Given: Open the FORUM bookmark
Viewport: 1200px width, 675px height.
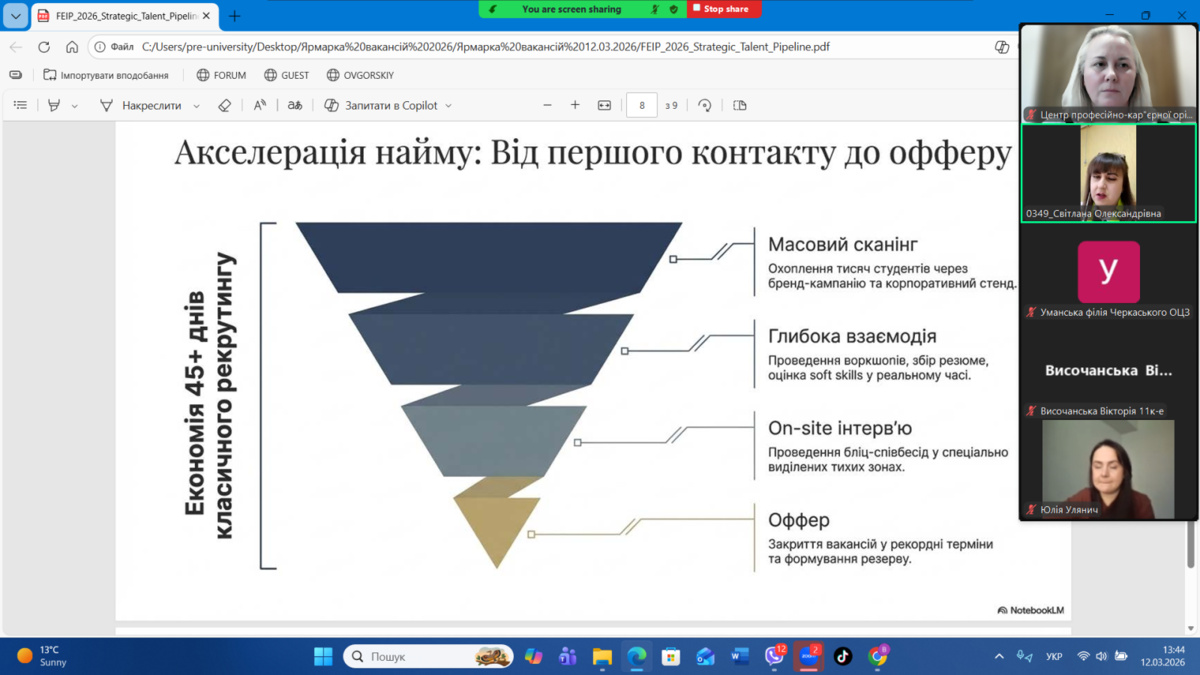Looking at the screenshot, I should point(221,75).
